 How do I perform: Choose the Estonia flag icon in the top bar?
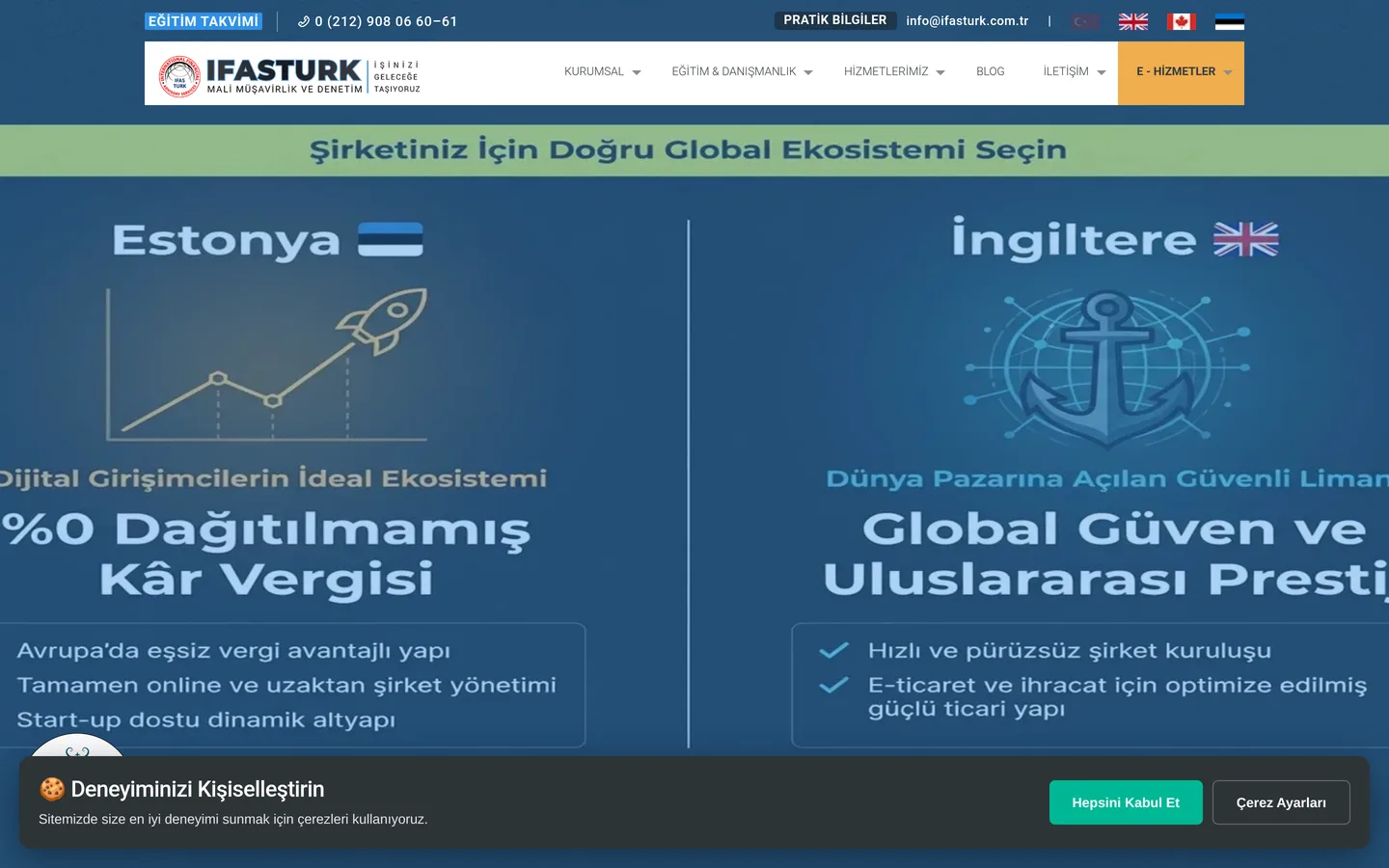[x=1229, y=21]
